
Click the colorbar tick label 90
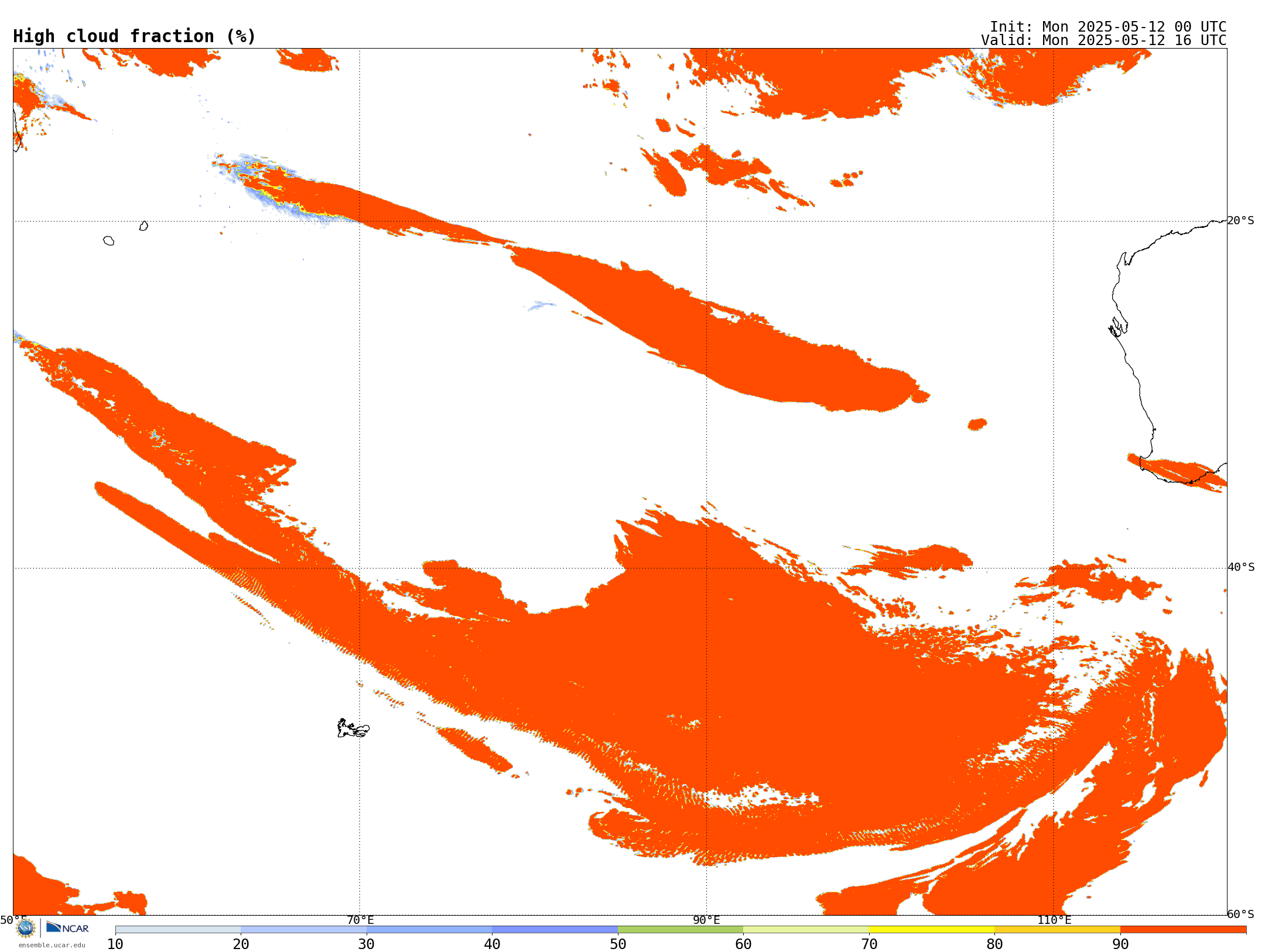1120,944
